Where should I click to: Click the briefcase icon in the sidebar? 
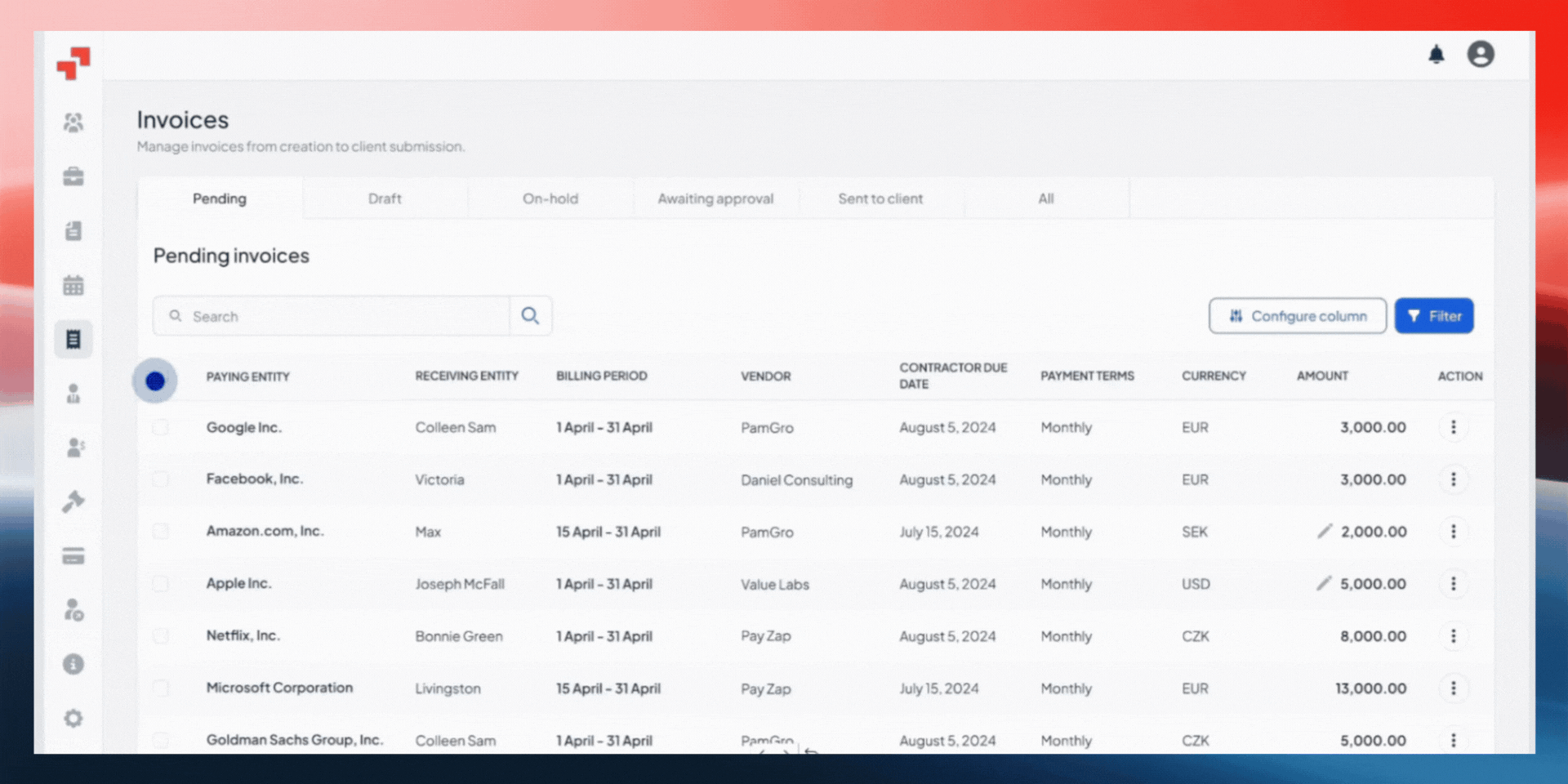73,176
